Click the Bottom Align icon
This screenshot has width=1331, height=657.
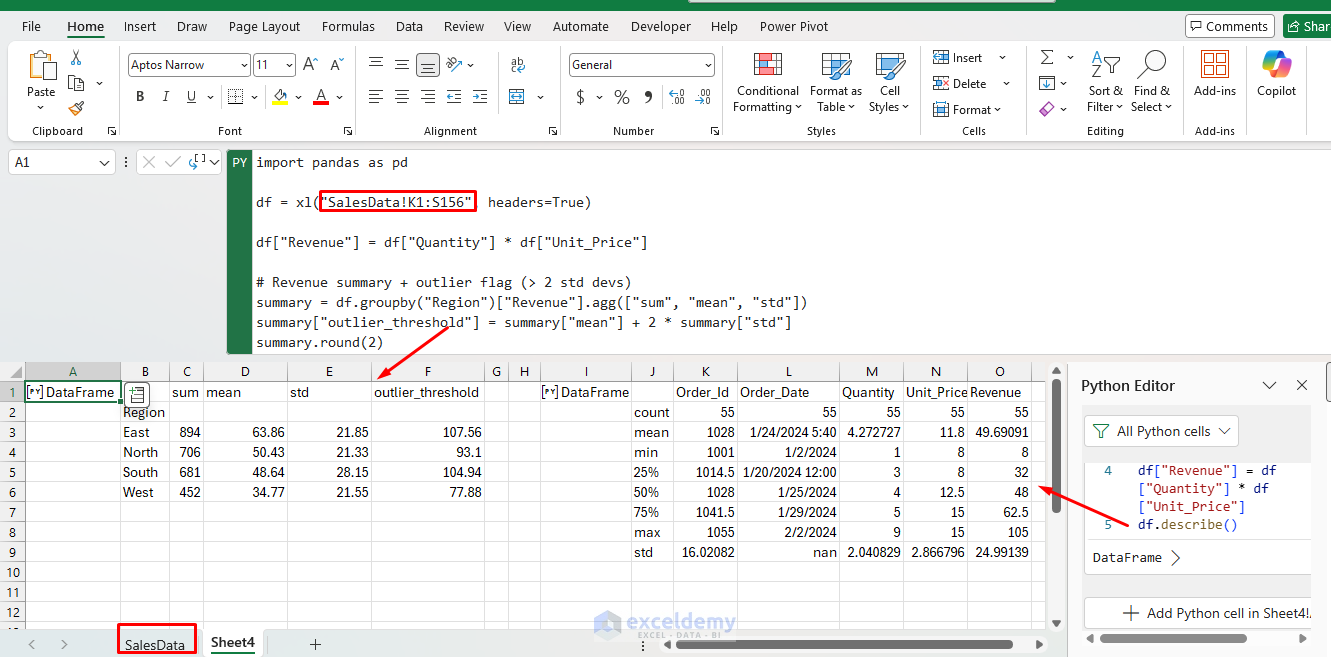[x=428, y=66]
